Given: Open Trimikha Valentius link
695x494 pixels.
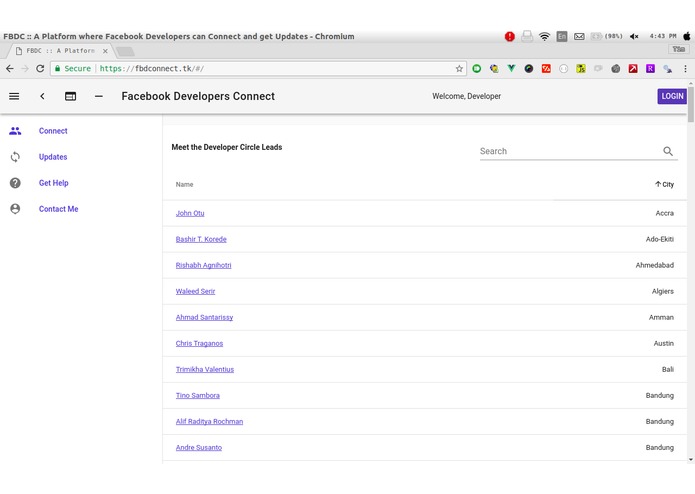Looking at the screenshot, I should coord(204,370).
